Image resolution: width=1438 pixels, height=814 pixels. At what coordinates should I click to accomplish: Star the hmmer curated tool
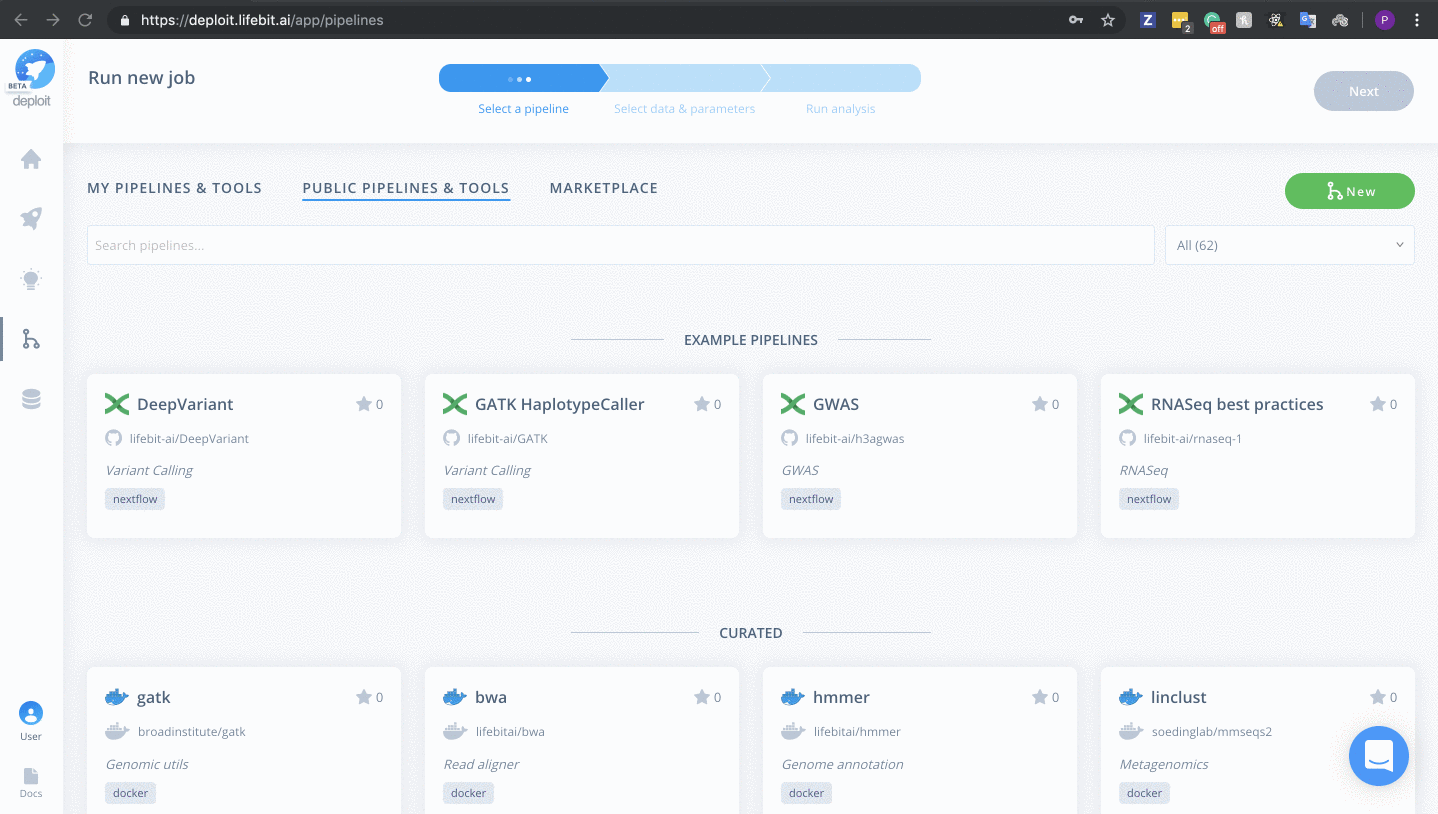(x=1039, y=697)
